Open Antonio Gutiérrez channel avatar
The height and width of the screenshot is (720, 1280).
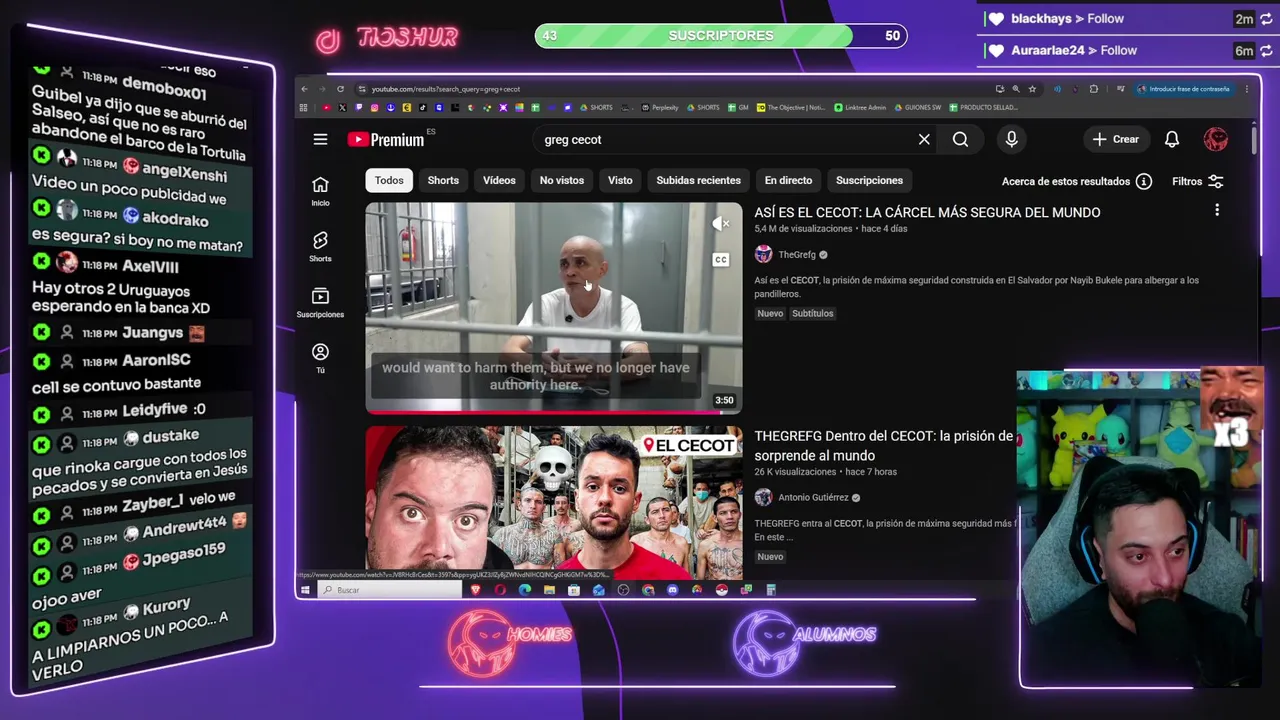pyautogui.click(x=763, y=497)
